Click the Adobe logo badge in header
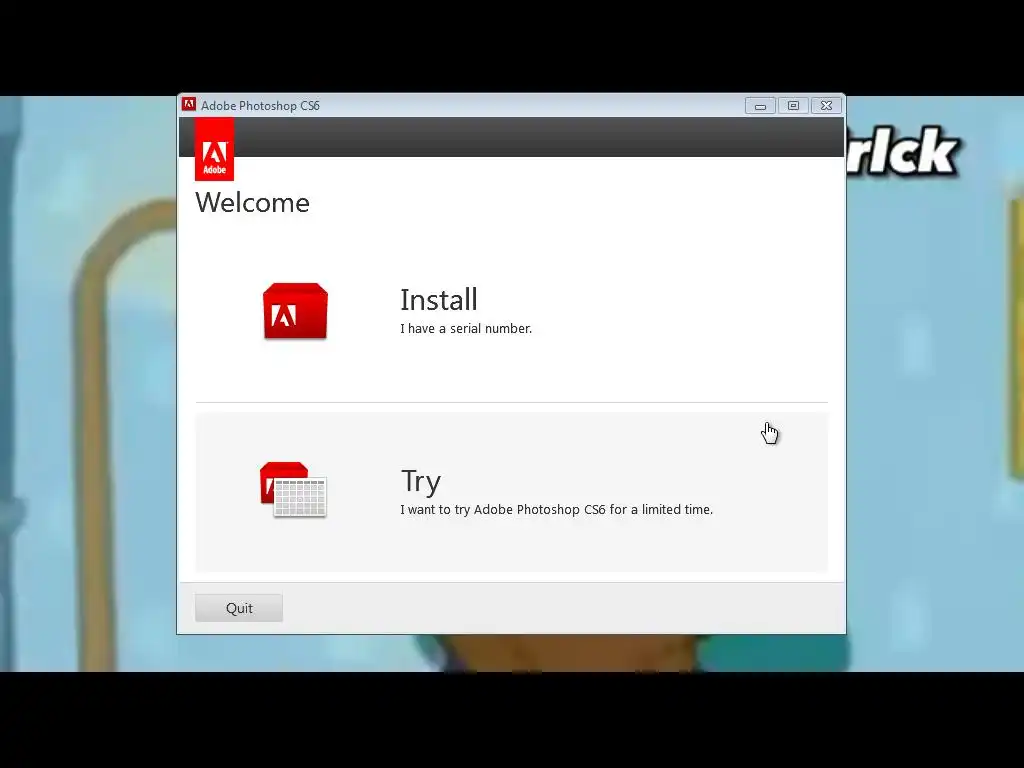Image resolution: width=1024 pixels, height=768 pixels. pyautogui.click(x=214, y=150)
